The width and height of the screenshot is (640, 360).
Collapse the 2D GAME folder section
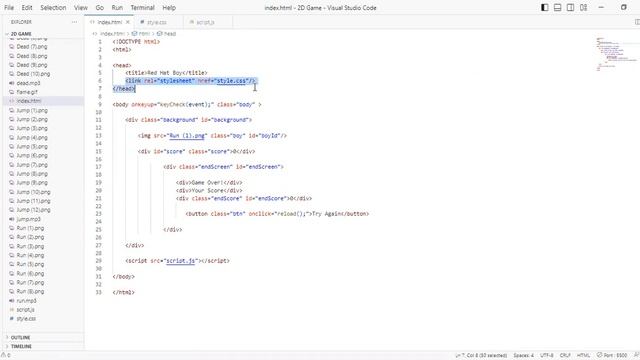(21, 34)
